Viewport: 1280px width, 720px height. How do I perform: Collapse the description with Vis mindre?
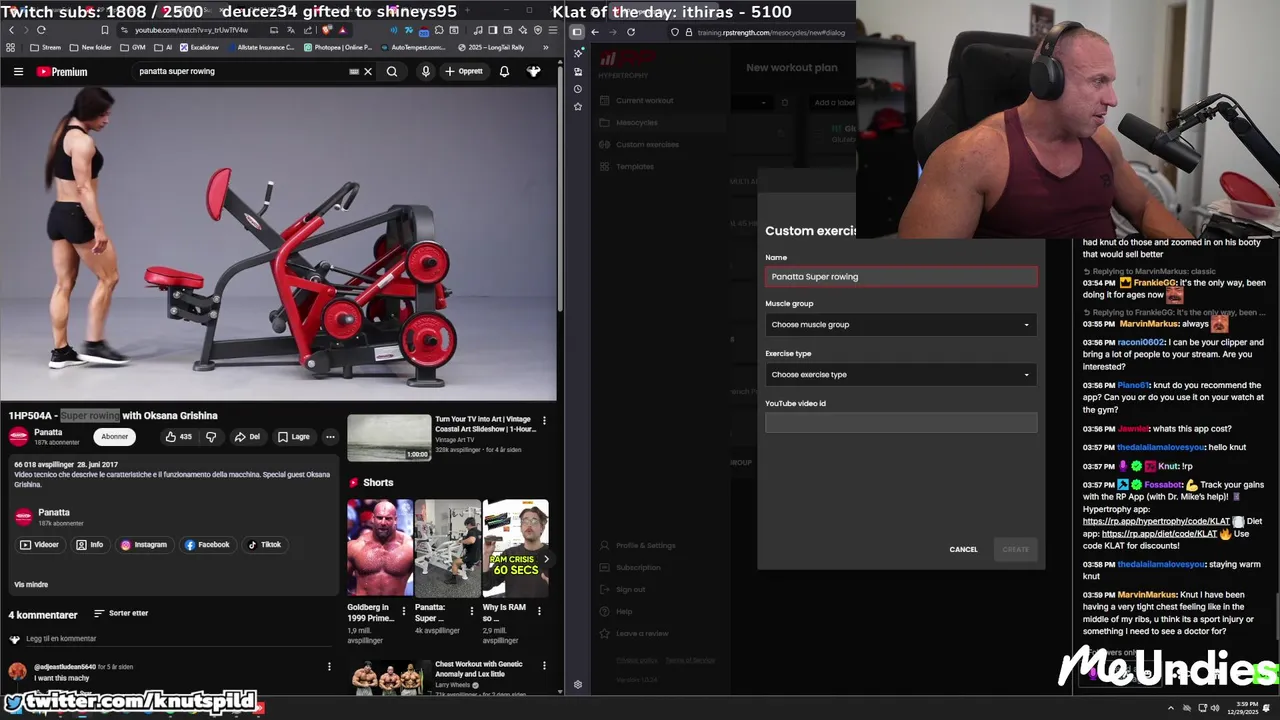pos(31,585)
